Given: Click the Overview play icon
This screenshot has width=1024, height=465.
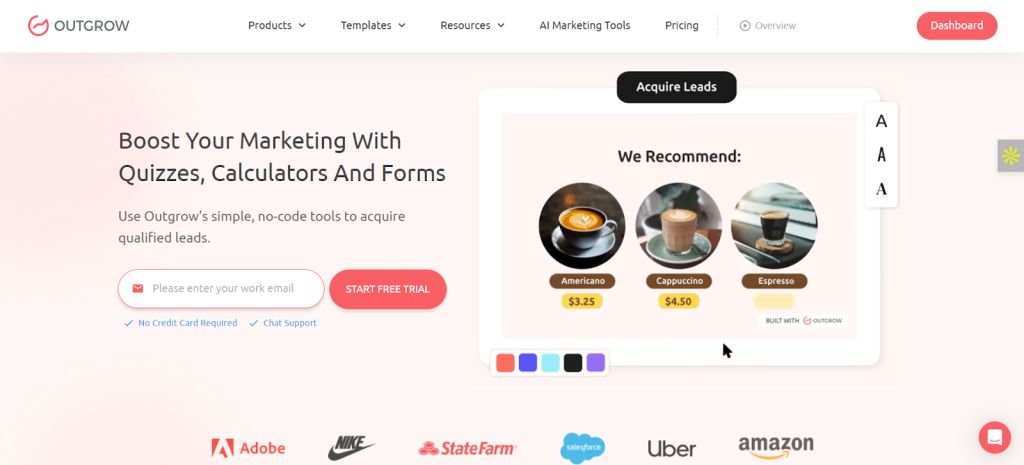Looking at the screenshot, I should tap(744, 25).
